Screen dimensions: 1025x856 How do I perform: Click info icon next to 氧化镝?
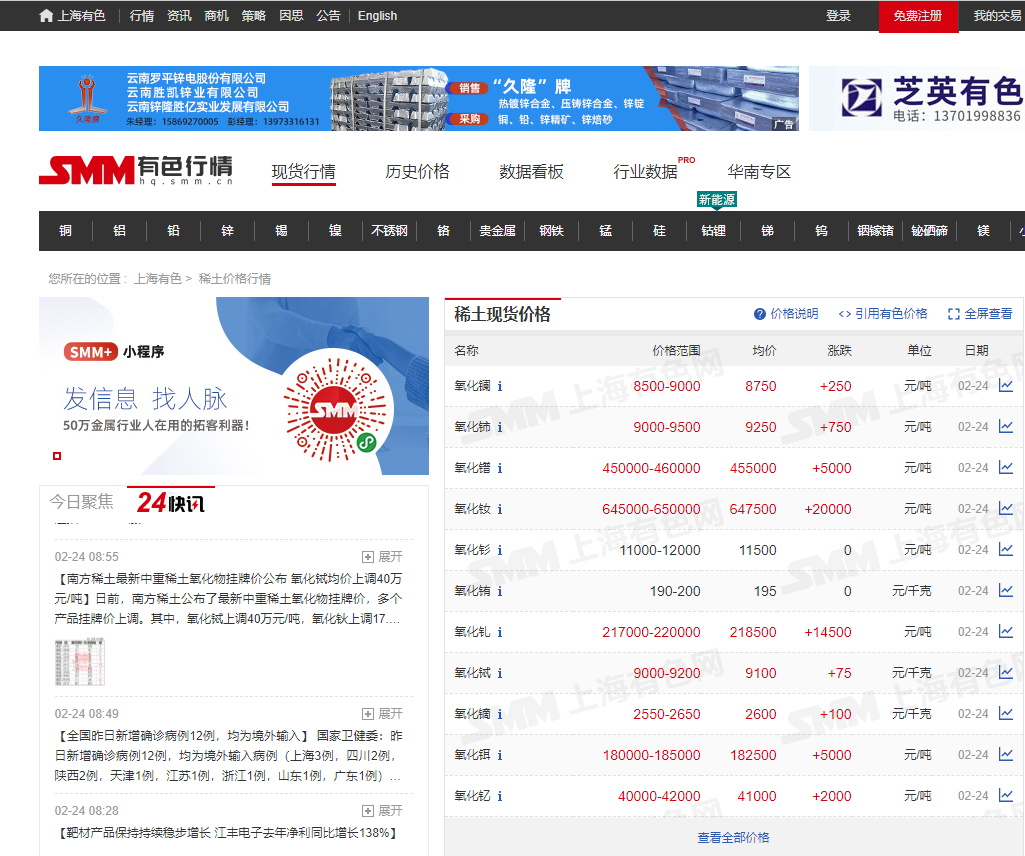[500, 715]
